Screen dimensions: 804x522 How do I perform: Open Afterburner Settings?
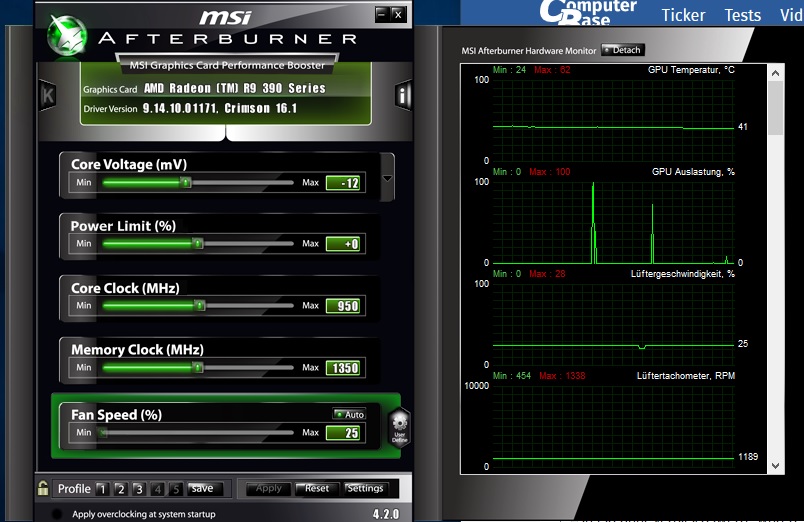[x=366, y=489]
